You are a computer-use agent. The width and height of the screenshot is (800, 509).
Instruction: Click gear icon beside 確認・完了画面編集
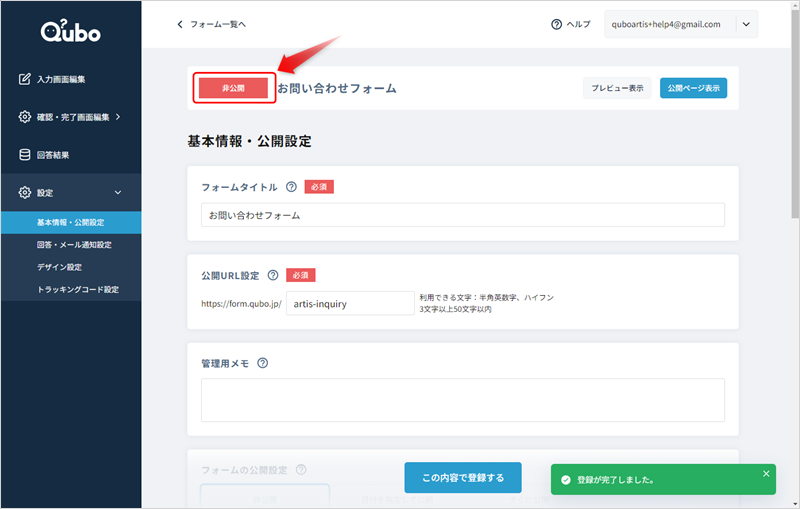pyautogui.click(x=24, y=117)
